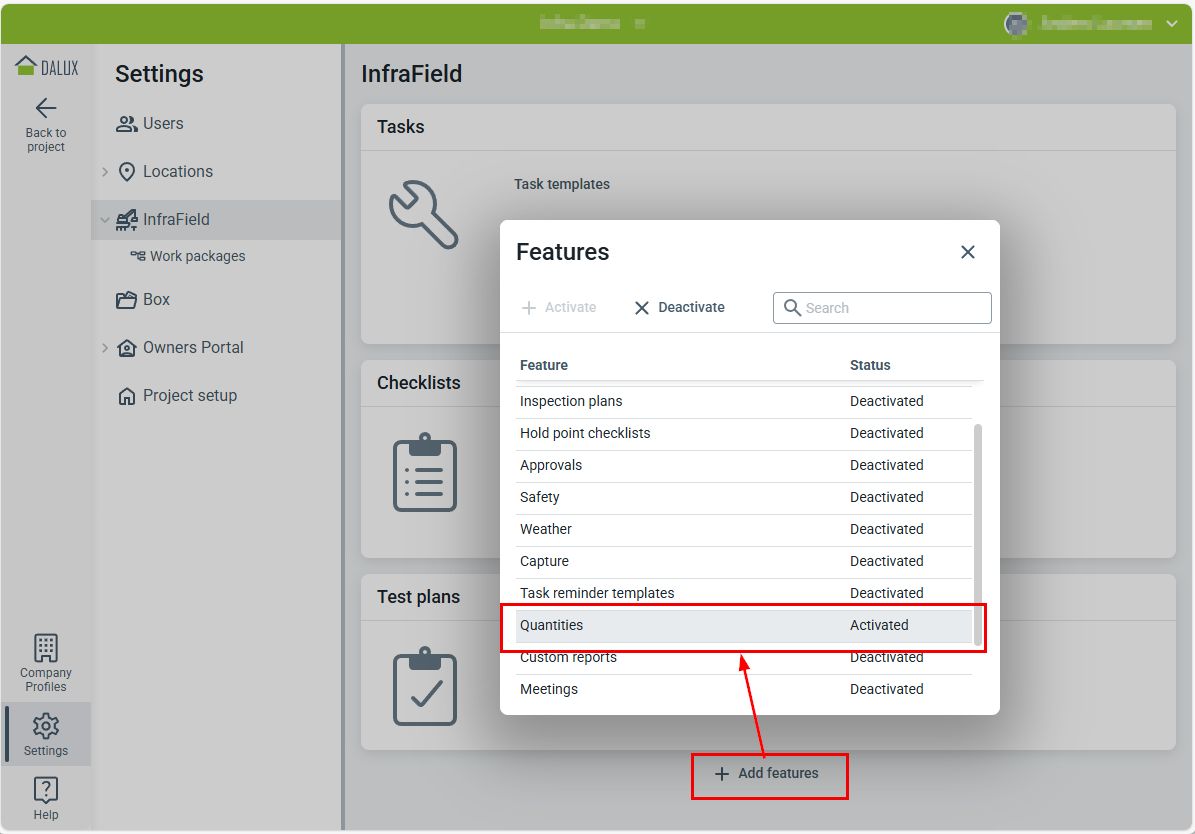Image resolution: width=1195 pixels, height=834 pixels.
Task: Click the Tasks wrench icon
Action: (x=423, y=214)
